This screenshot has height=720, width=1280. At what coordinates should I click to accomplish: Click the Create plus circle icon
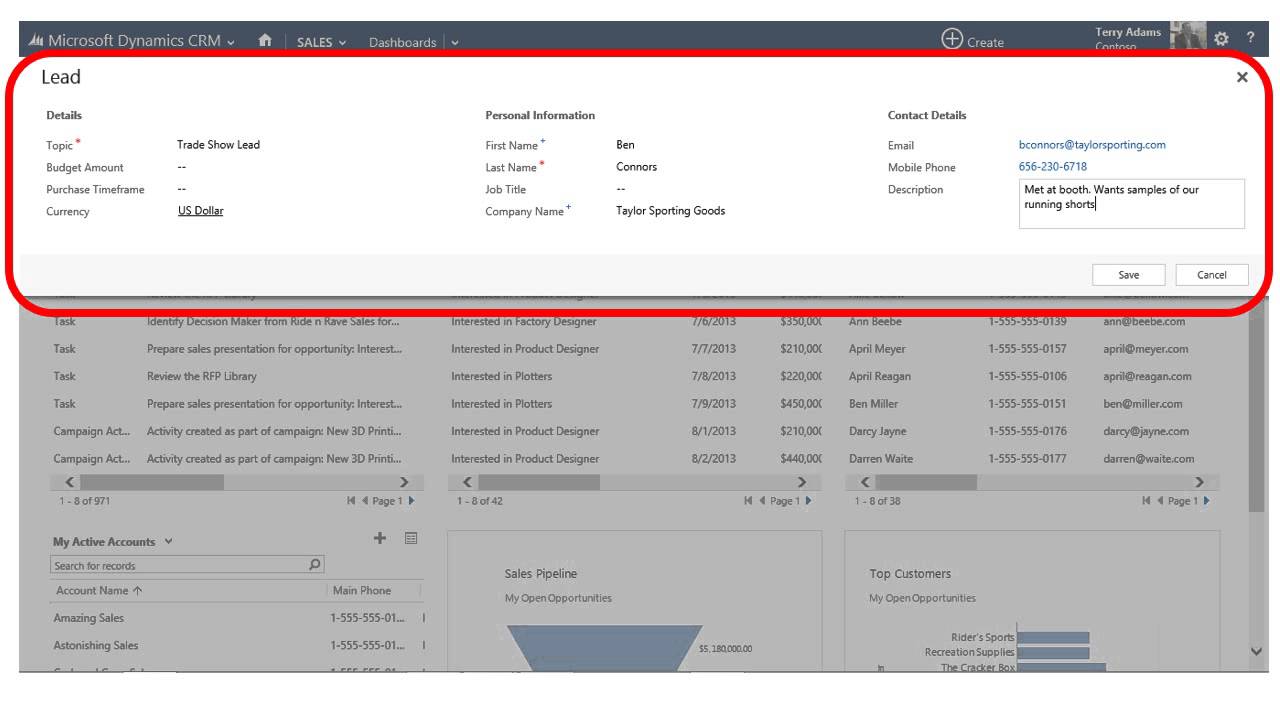pyautogui.click(x=952, y=39)
